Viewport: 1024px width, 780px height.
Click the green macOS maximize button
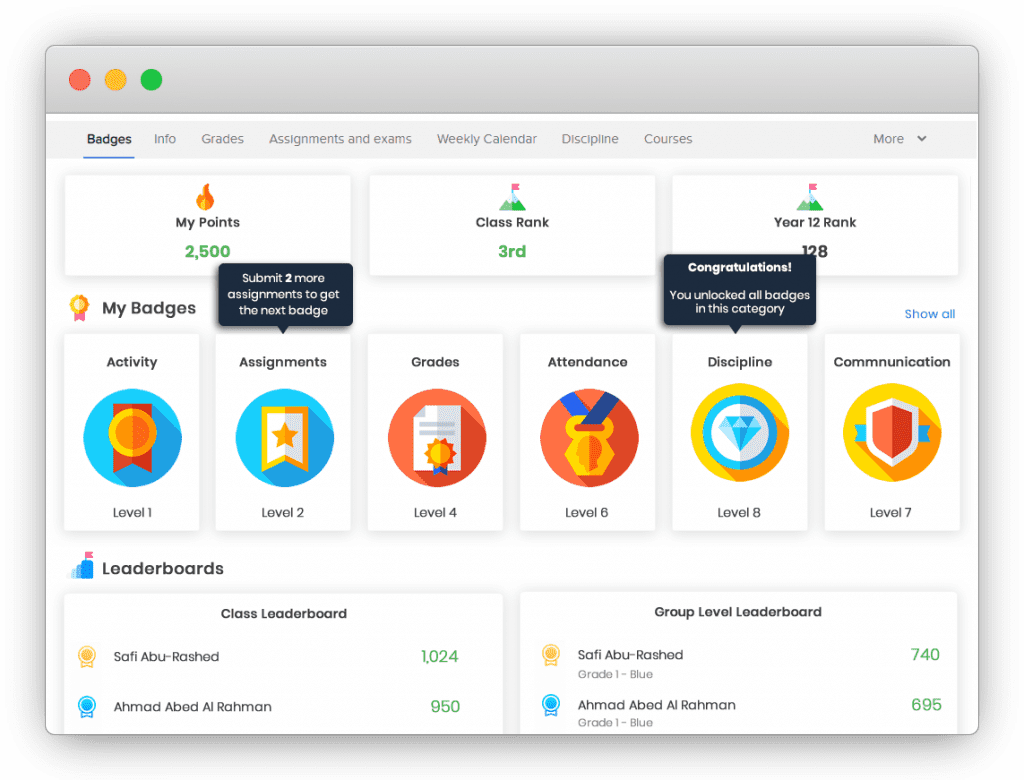click(x=151, y=80)
